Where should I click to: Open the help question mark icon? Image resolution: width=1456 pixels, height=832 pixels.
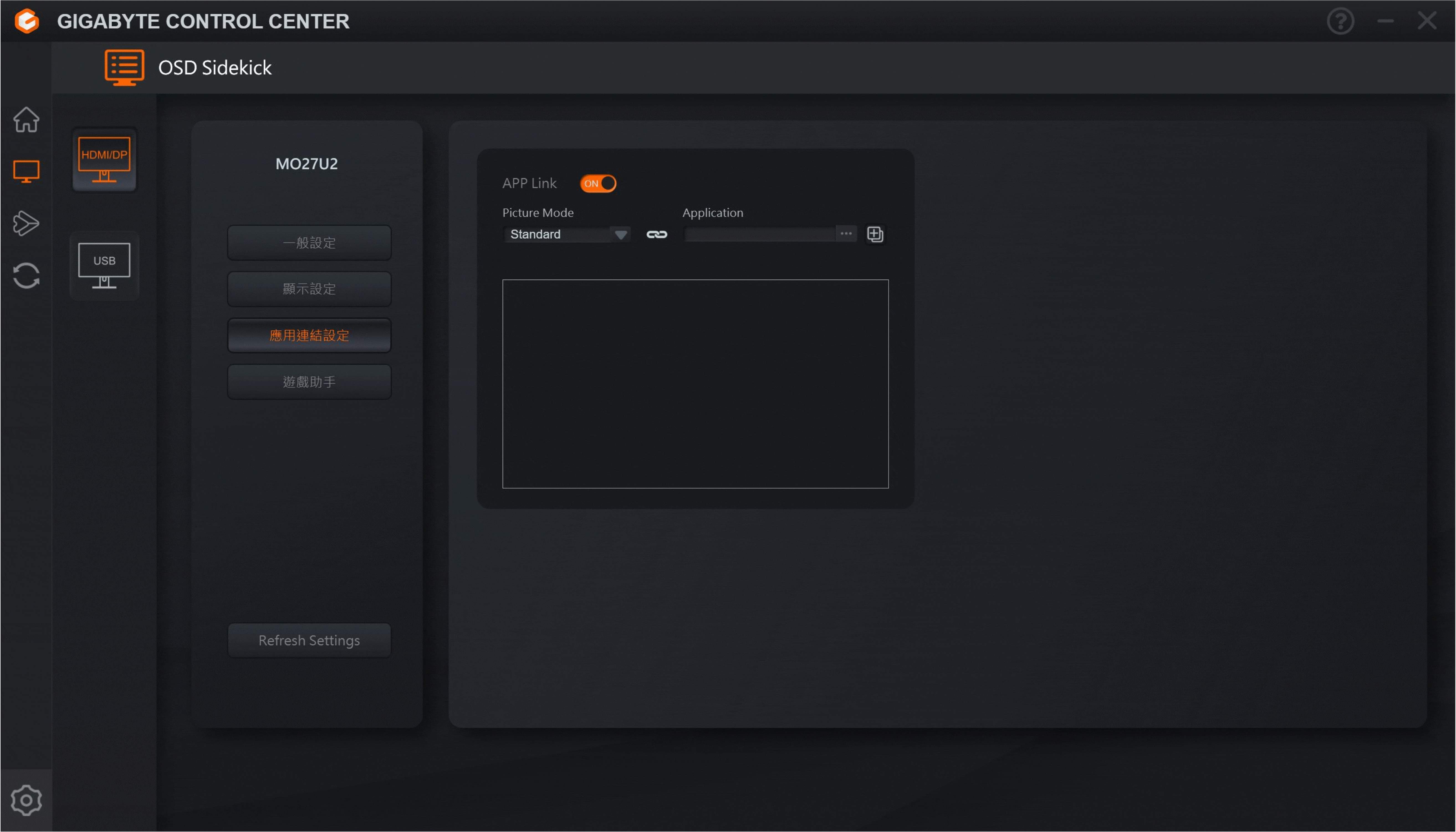click(1340, 21)
